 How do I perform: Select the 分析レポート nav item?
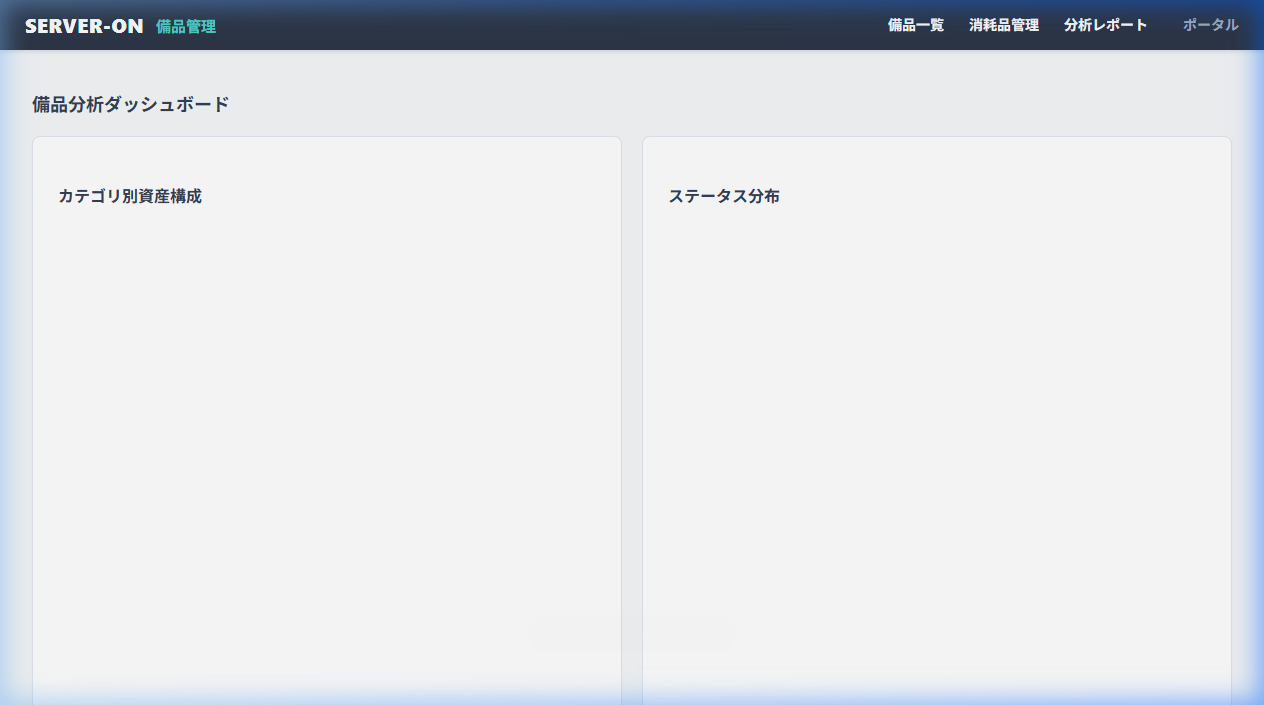tap(1106, 25)
